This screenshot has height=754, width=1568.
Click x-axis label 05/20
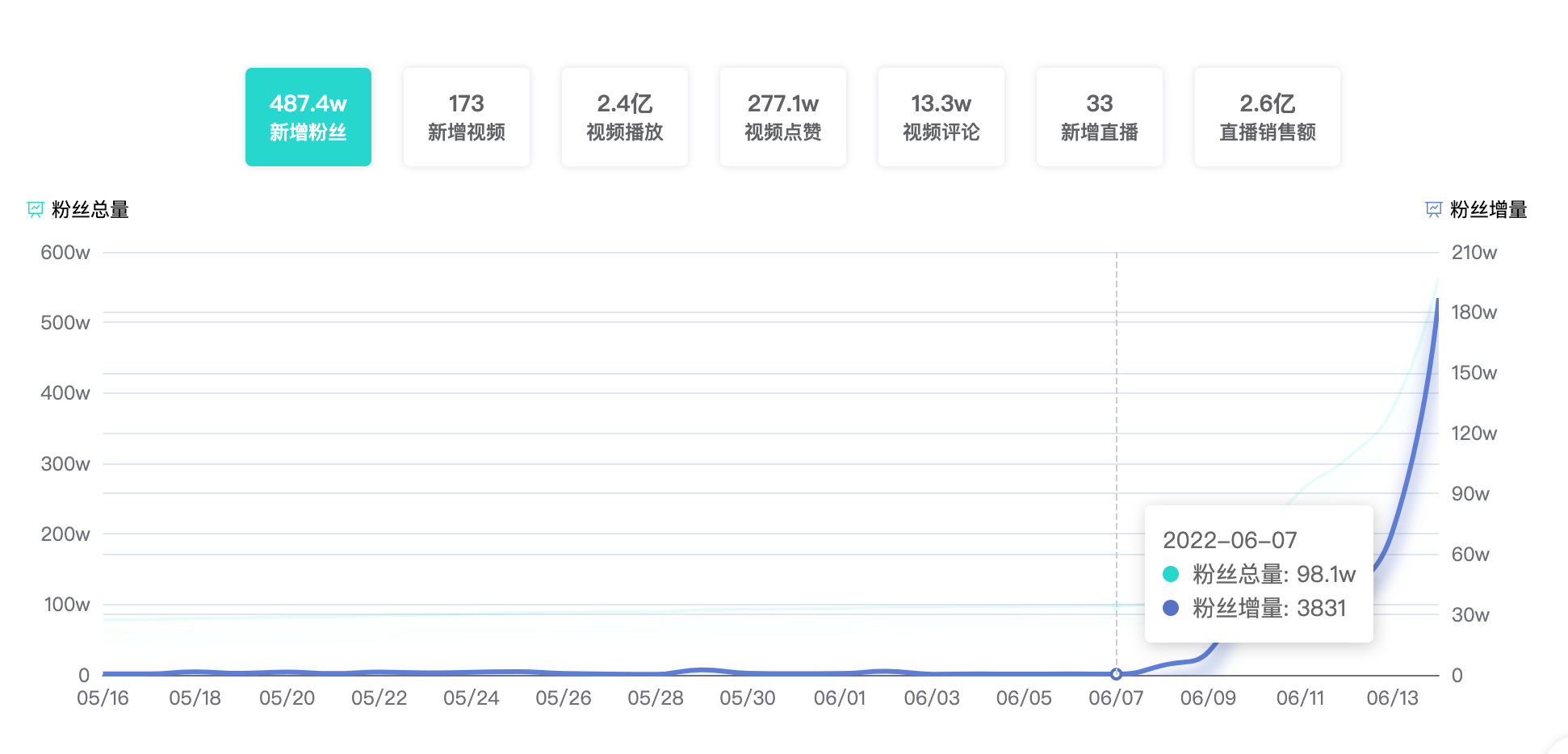click(x=287, y=698)
